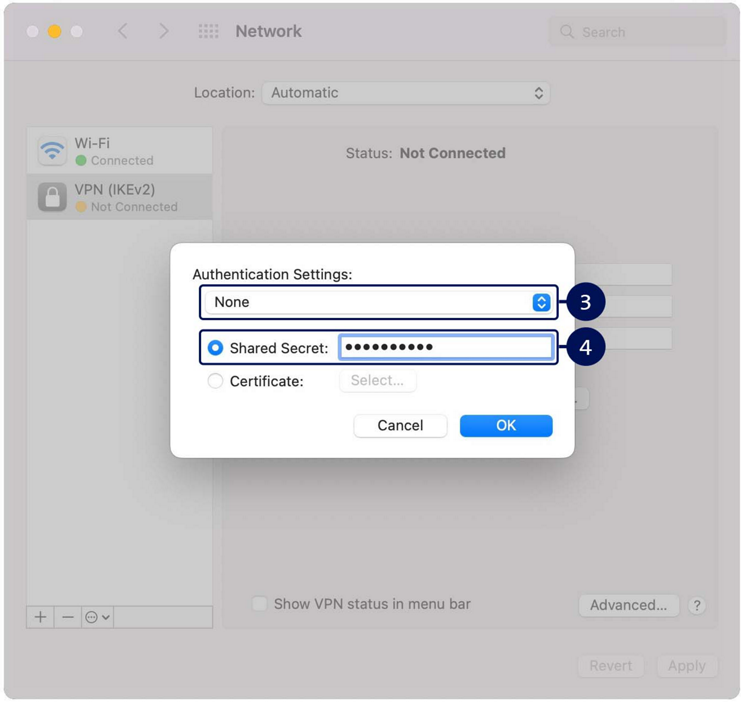Click the Search field
The height and width of the screenshot is (702, 744).
[x=637, y=32]
